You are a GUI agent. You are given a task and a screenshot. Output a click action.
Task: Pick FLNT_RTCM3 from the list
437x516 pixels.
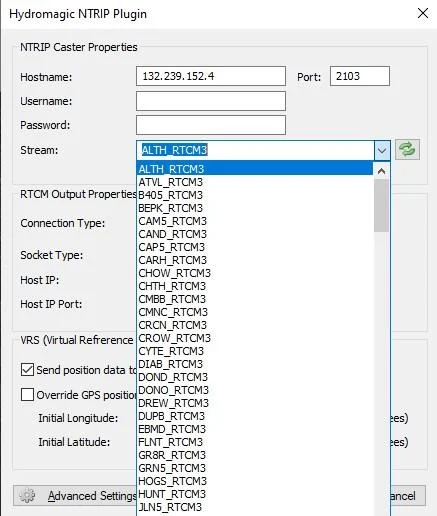[x=255, y=442]
